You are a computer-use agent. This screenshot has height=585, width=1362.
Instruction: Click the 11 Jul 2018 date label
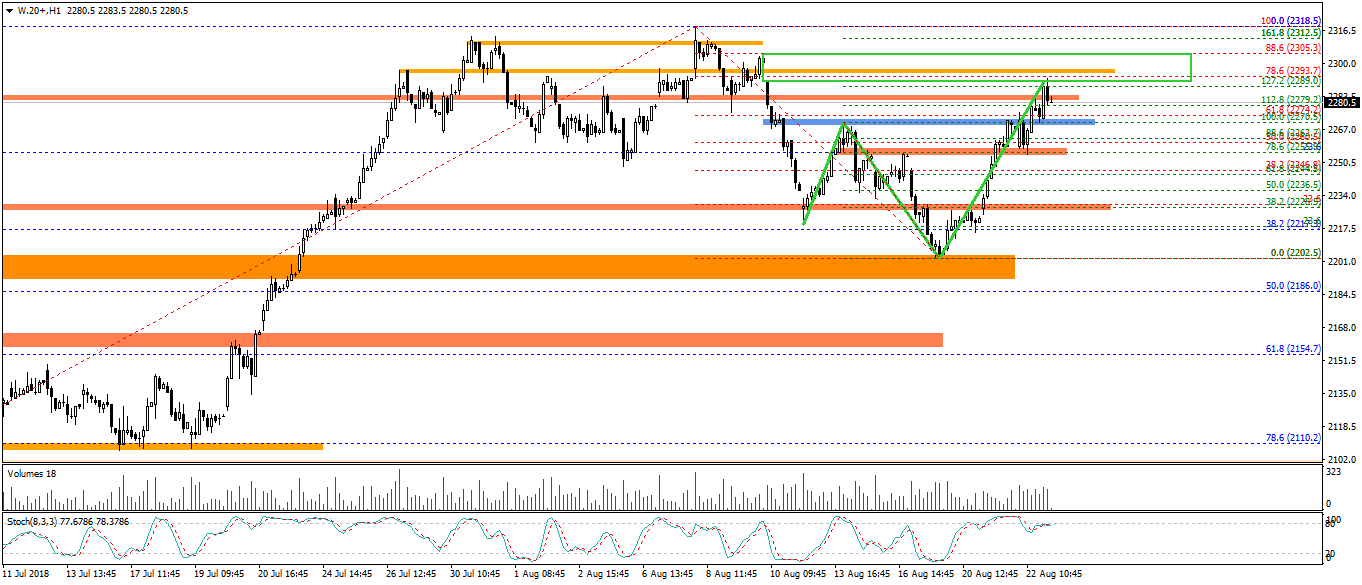click(x=25, y=575)
